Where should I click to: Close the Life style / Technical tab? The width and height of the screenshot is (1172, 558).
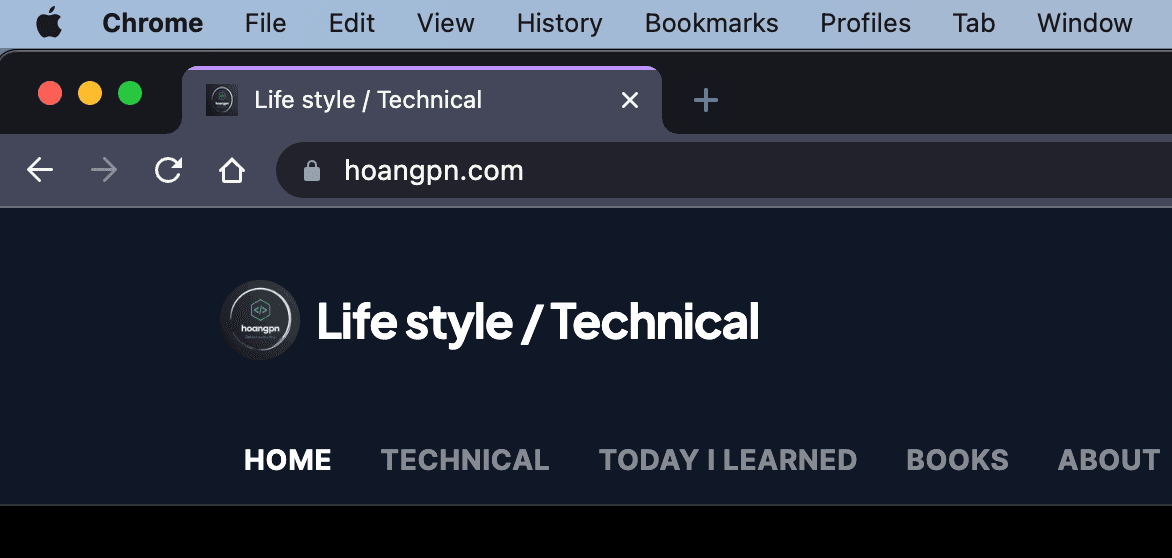coord(630,100)
